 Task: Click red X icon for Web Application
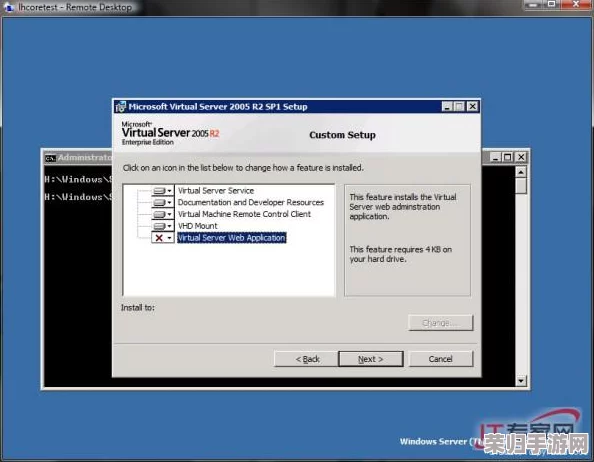pyautogui.click(x=159, y=238)
